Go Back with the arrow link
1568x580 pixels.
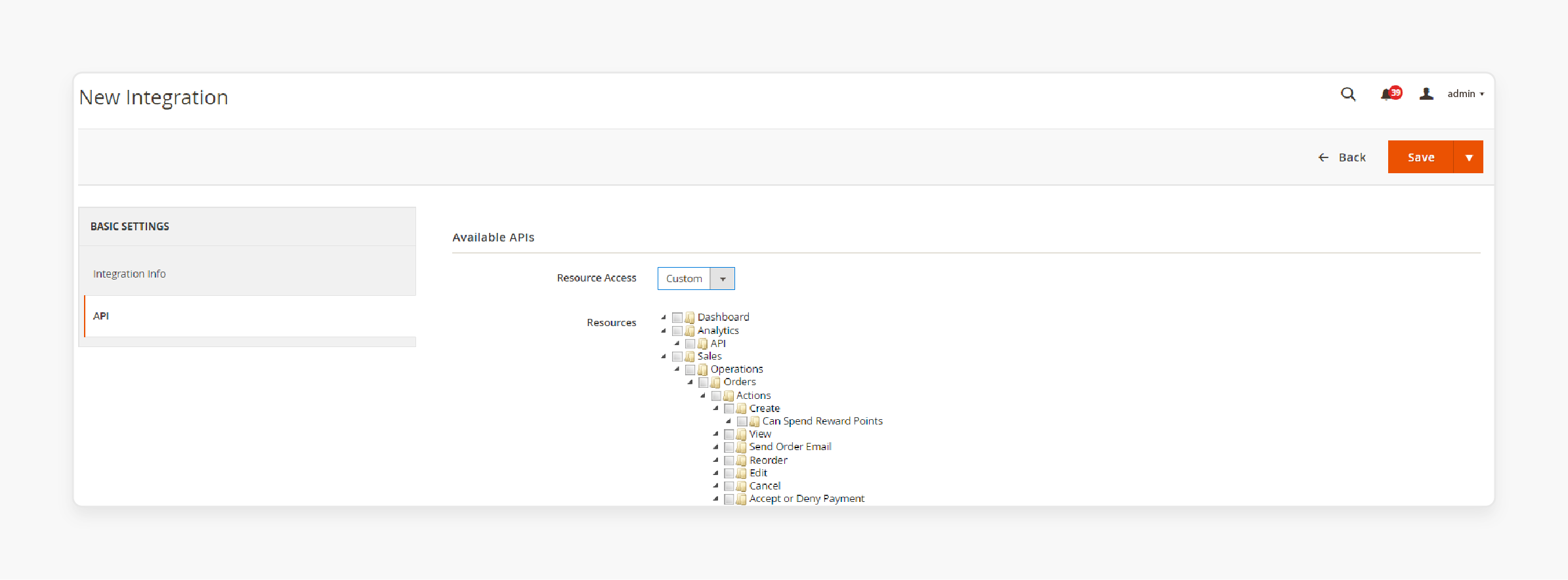coord(1342,157)
